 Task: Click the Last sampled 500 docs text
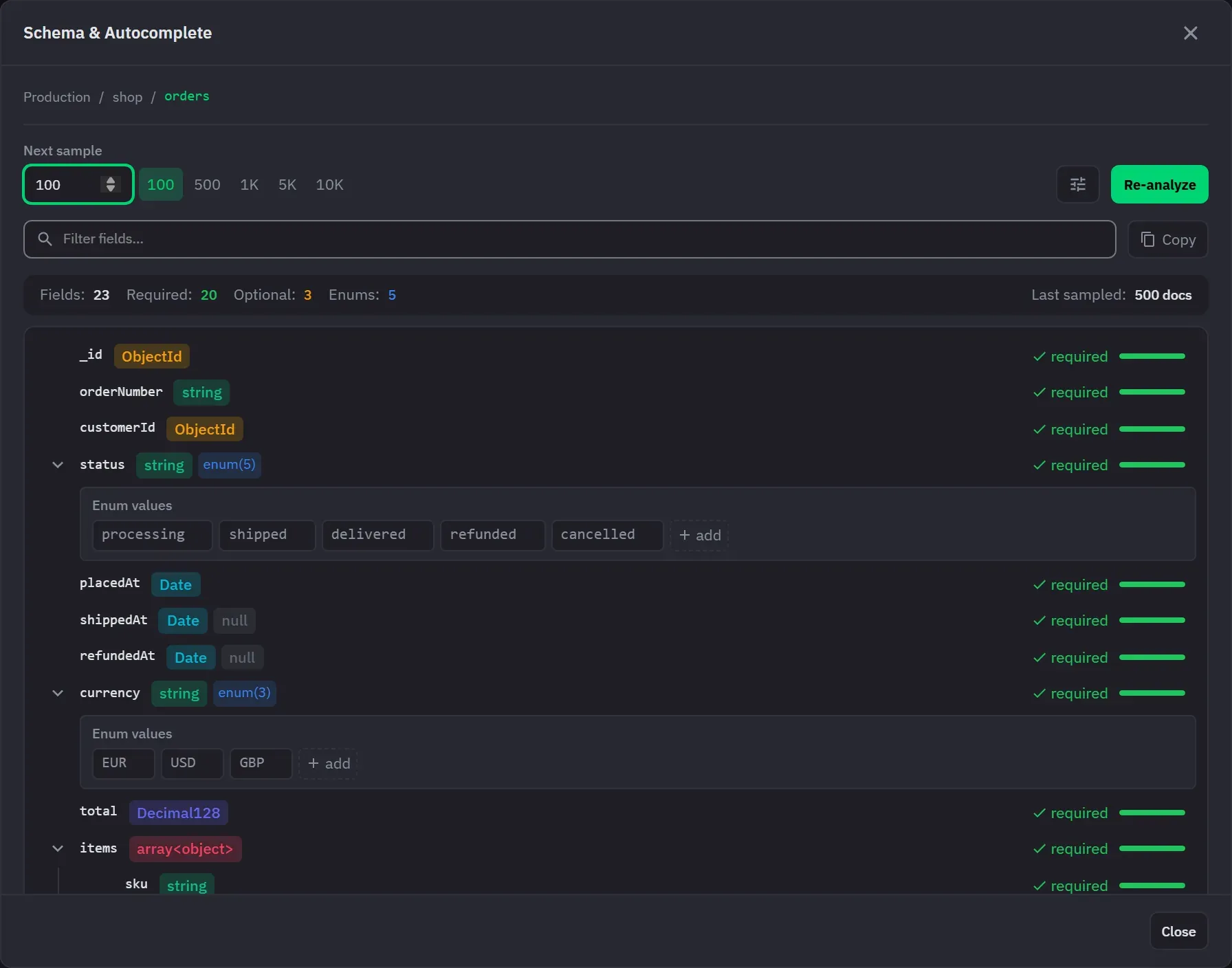tap(1112, 295)
